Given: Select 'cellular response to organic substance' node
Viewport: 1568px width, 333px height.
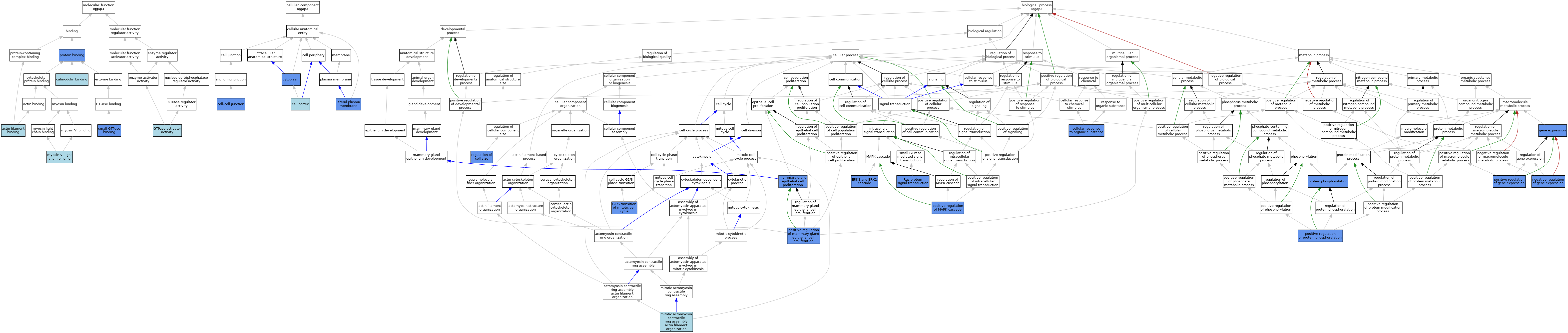Looking at the screenshot, I should 1086,130.
